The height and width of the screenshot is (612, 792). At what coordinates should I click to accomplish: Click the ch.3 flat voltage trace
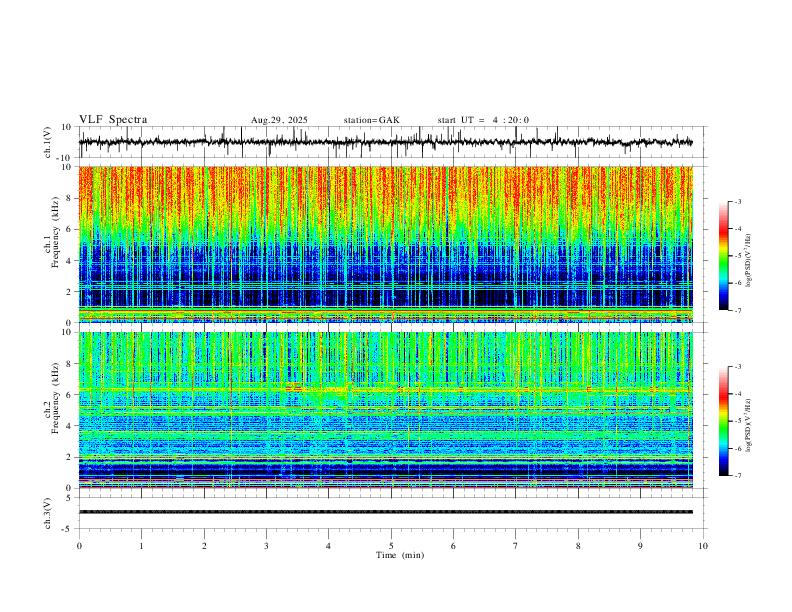tap(386, 512)
